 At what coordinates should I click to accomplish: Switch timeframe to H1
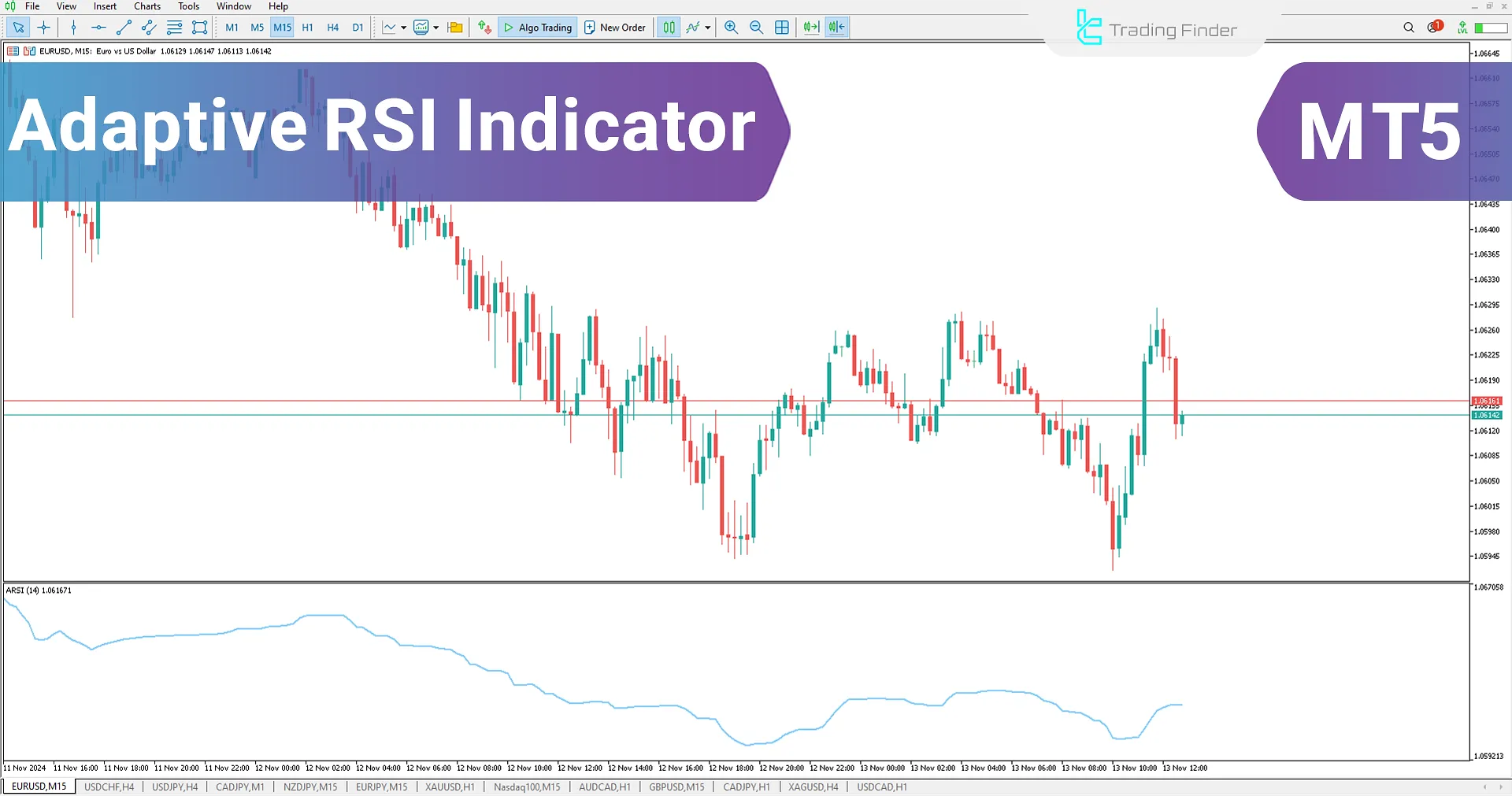(307, 28)
